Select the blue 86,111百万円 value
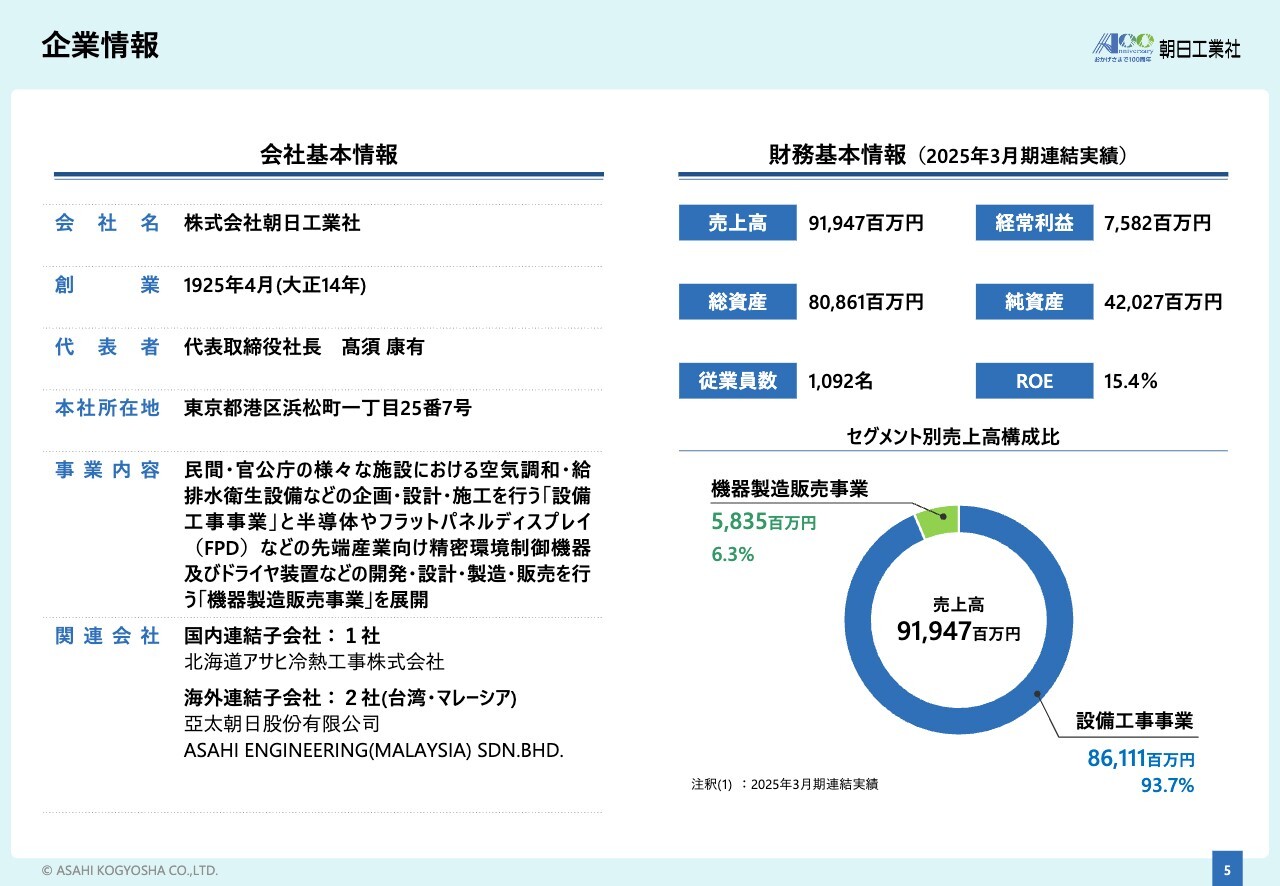1280x886 pixels. 1141,759
